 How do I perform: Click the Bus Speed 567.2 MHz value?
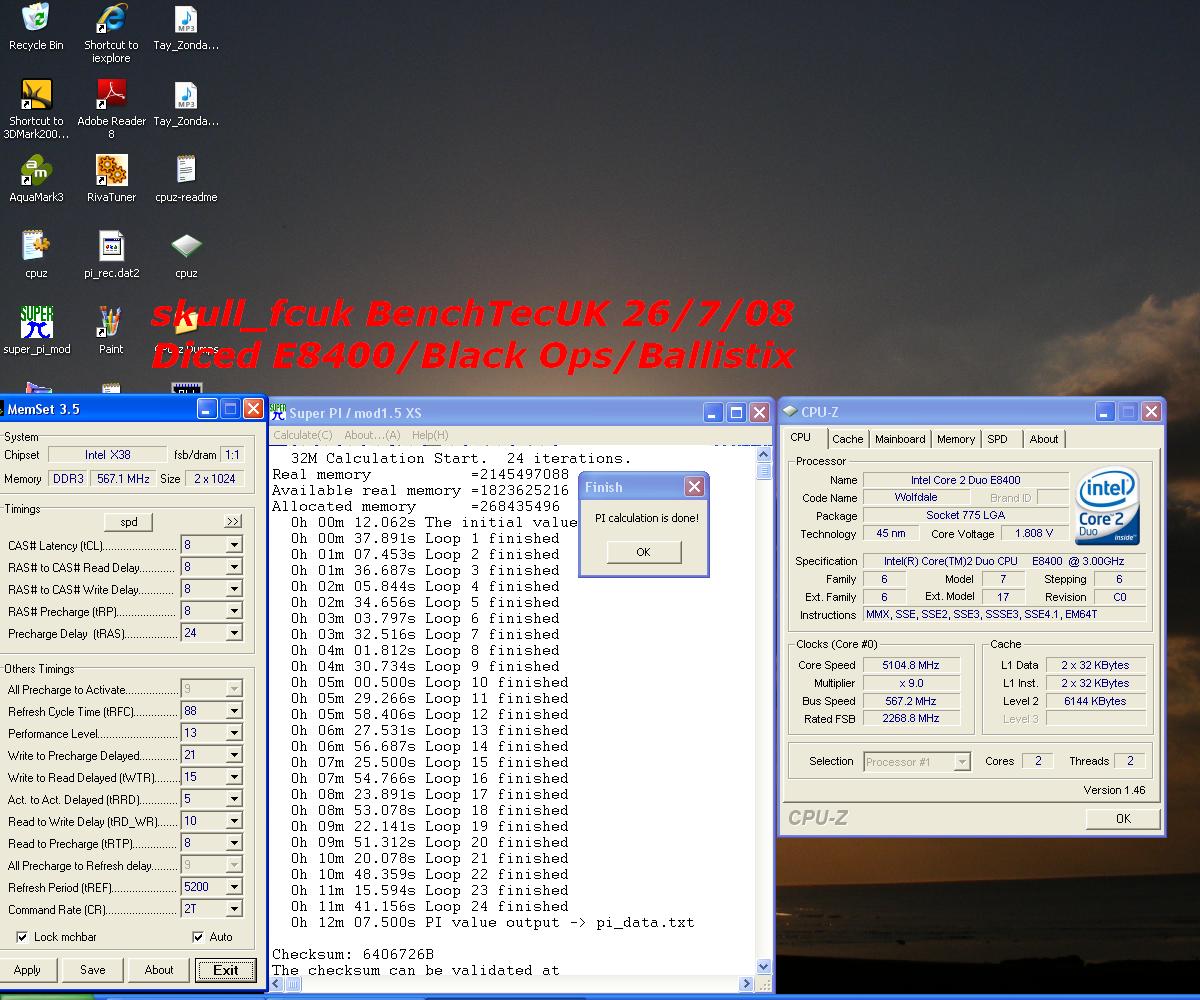[x=910, y=701]
